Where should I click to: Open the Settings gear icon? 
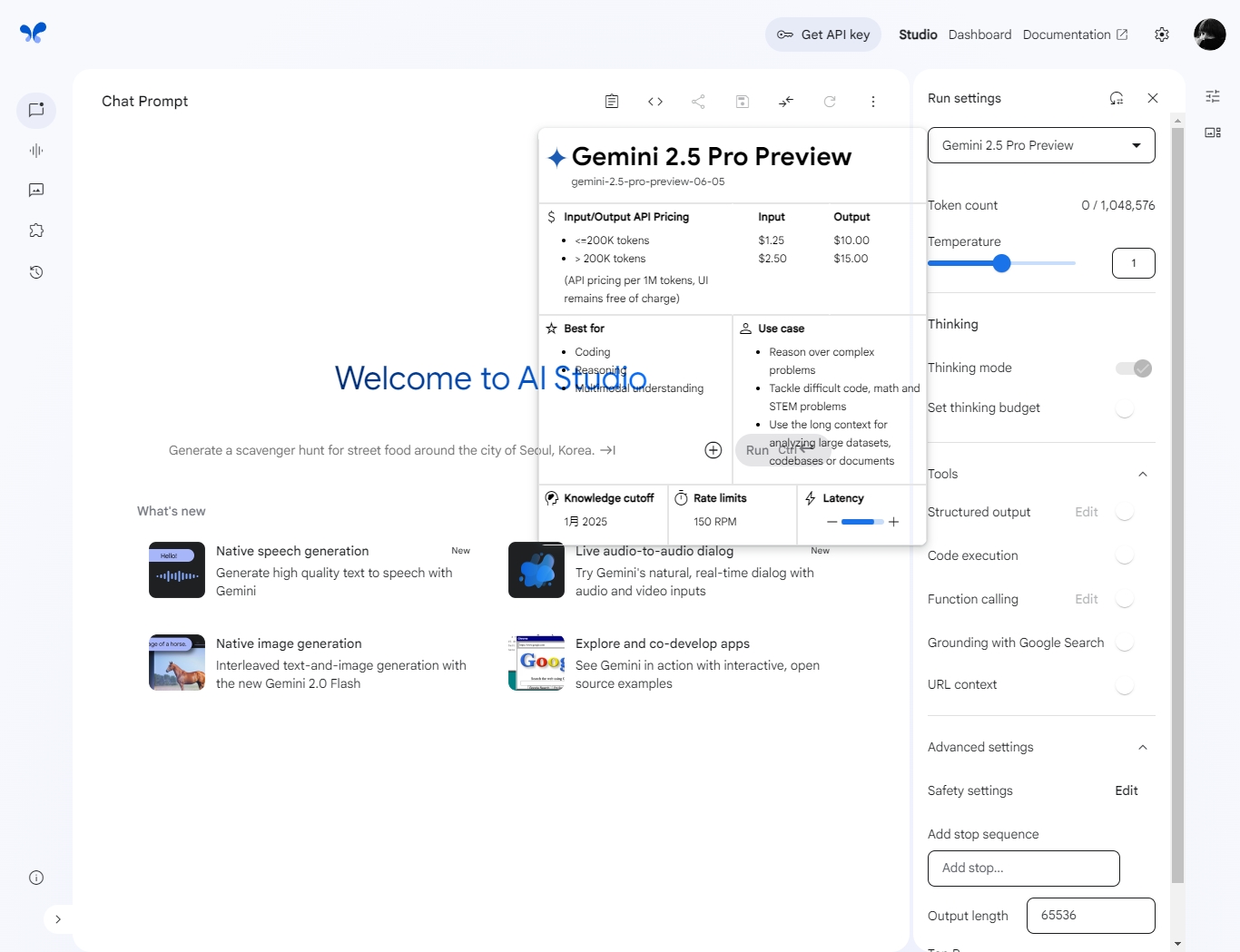coord(1162,34)
